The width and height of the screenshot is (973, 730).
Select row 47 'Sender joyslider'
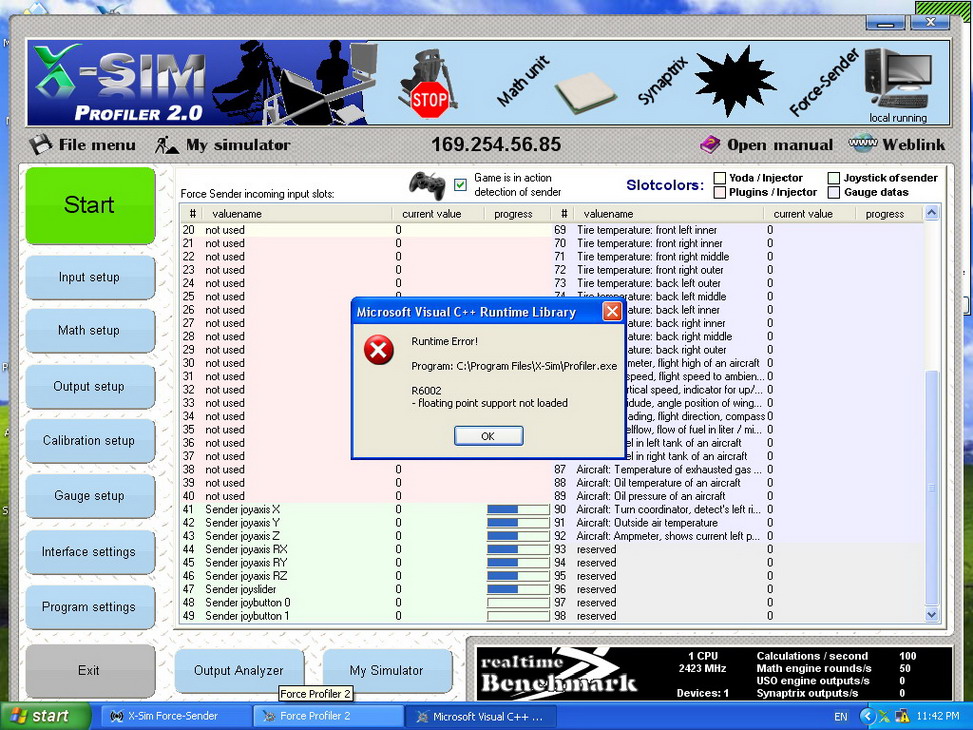365,589
